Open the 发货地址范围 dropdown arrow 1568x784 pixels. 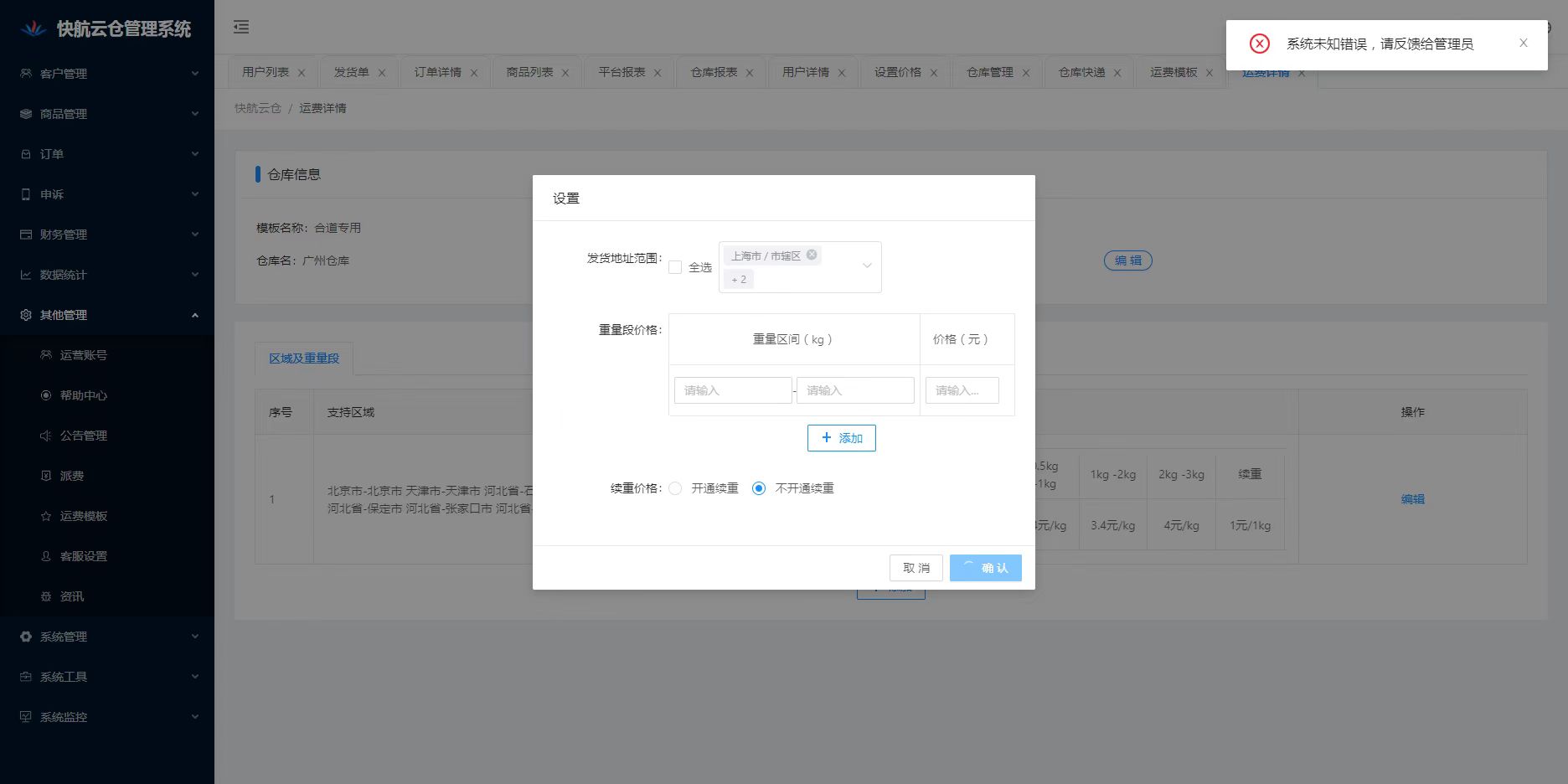pos(867,266)
